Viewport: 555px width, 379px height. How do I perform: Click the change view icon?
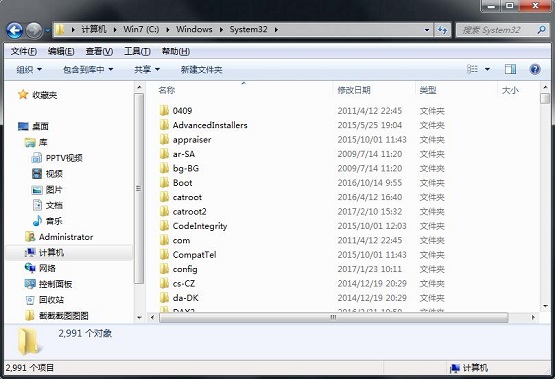tap(473, 69)
